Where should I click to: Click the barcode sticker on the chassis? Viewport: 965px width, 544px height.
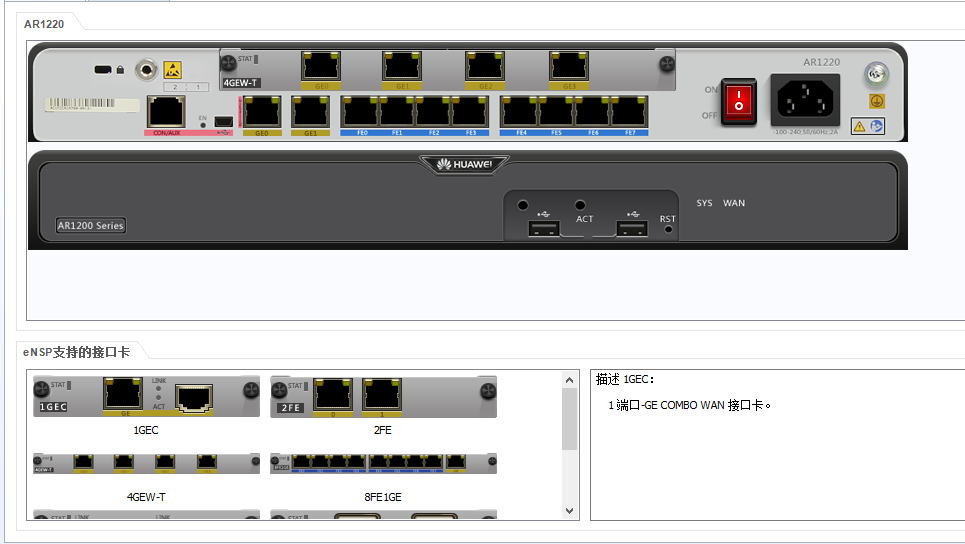tap(91, 105)
